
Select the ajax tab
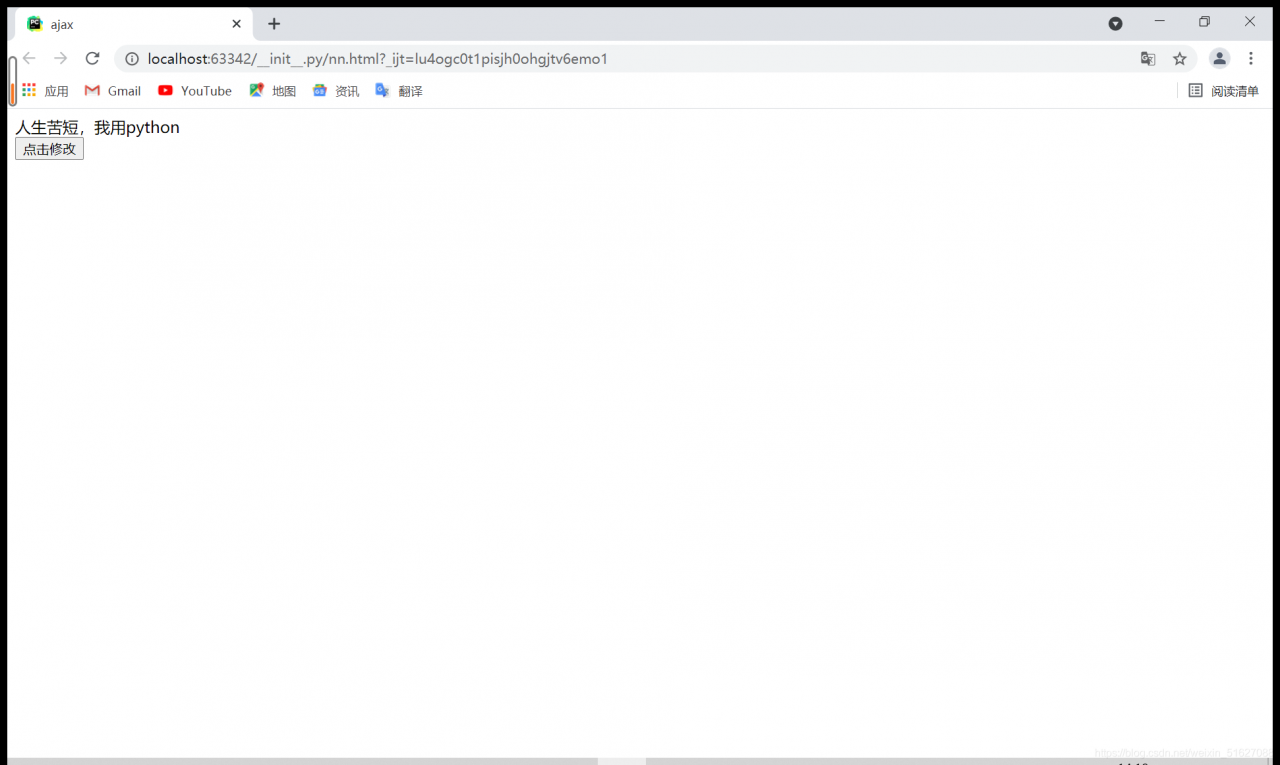pyautogui.click(x=134, y=24)
